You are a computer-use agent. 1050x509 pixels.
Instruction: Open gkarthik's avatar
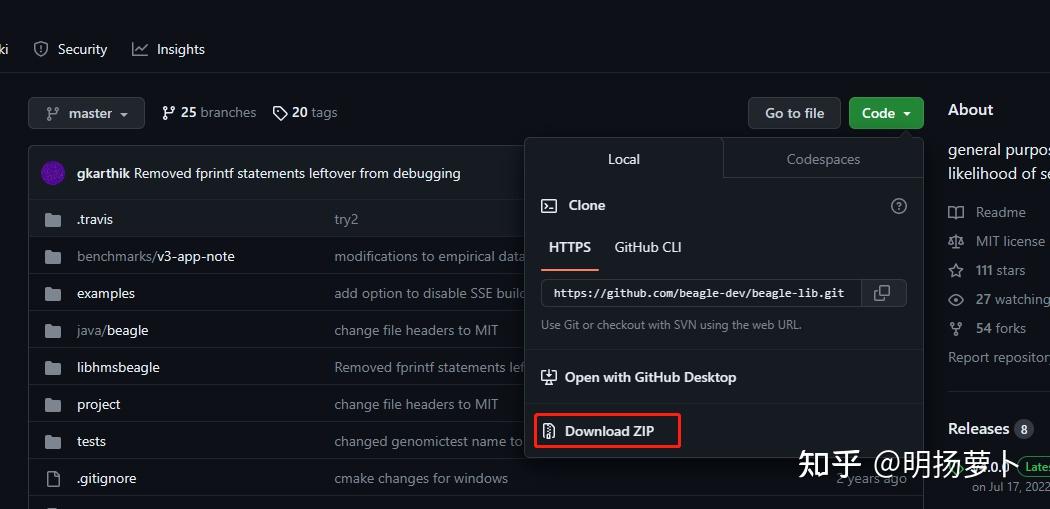pos(53,173)
